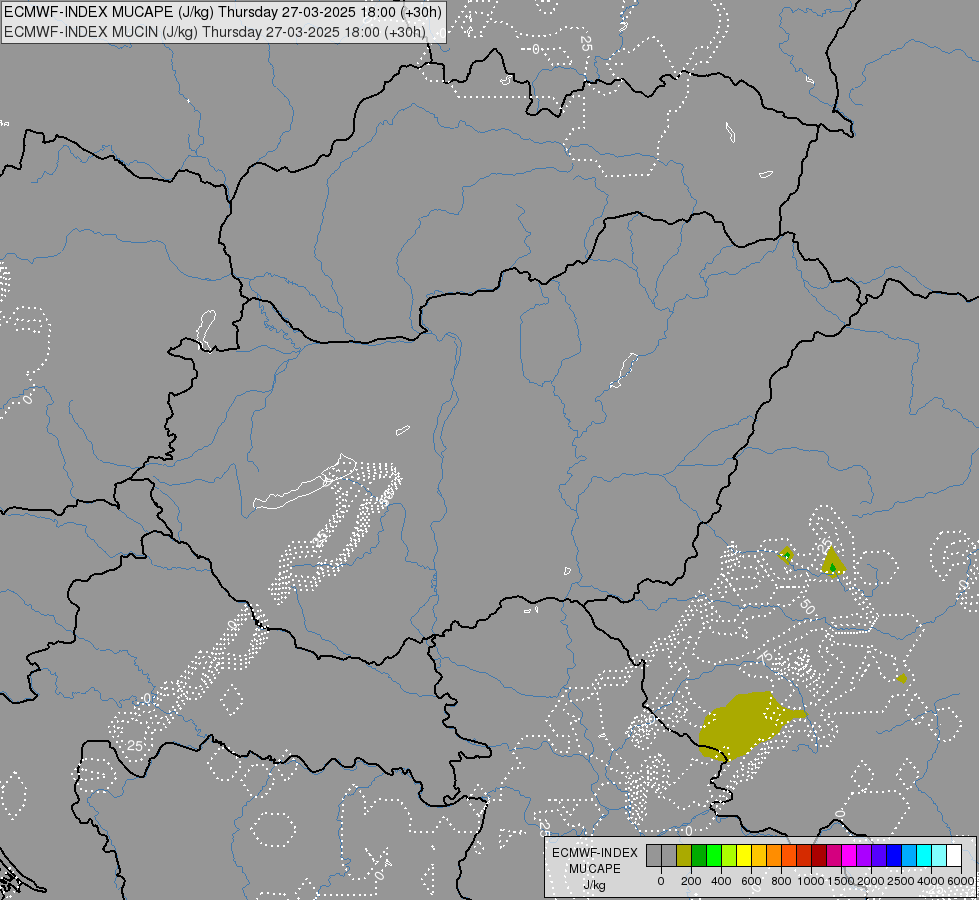Click the legend value label 200

[691, 881]
